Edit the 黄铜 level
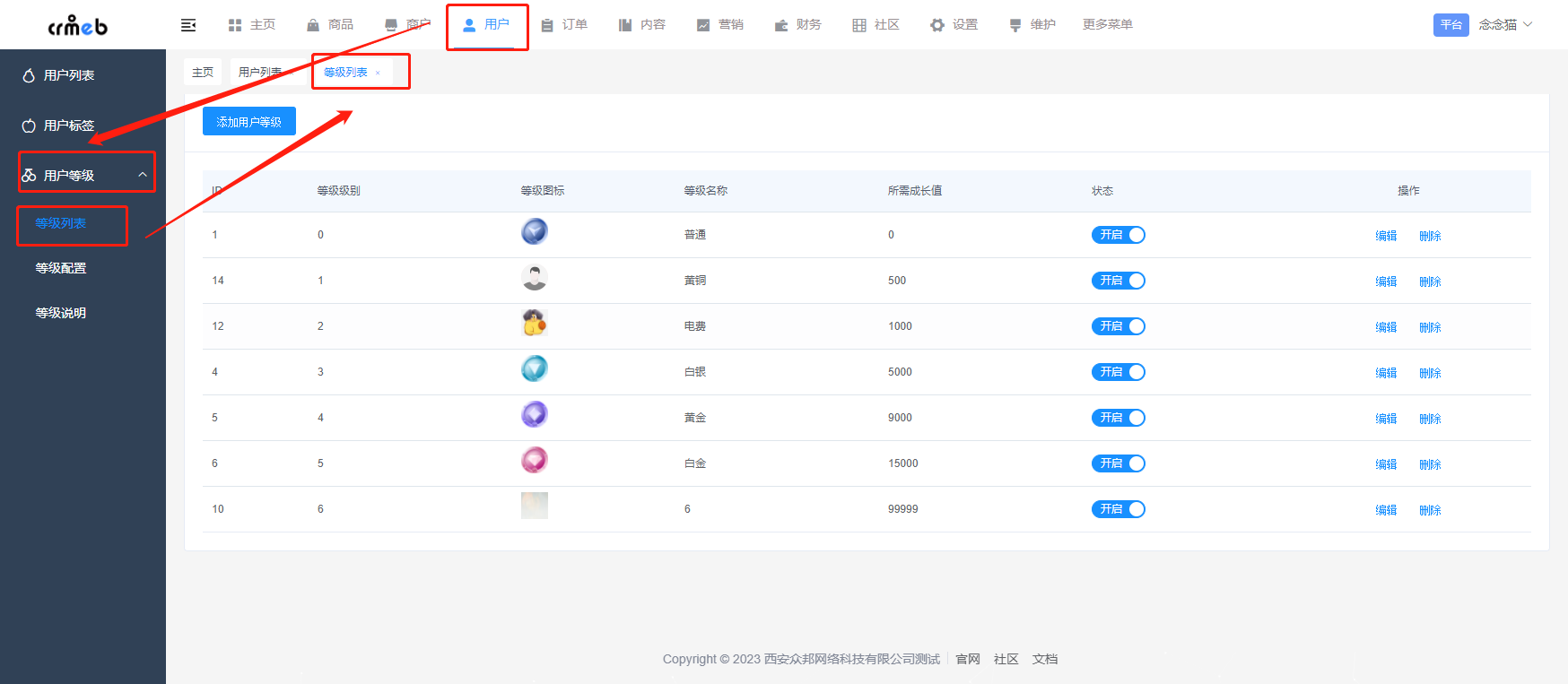Viewport: 1568px width, 684px height. coord(1386,281)
